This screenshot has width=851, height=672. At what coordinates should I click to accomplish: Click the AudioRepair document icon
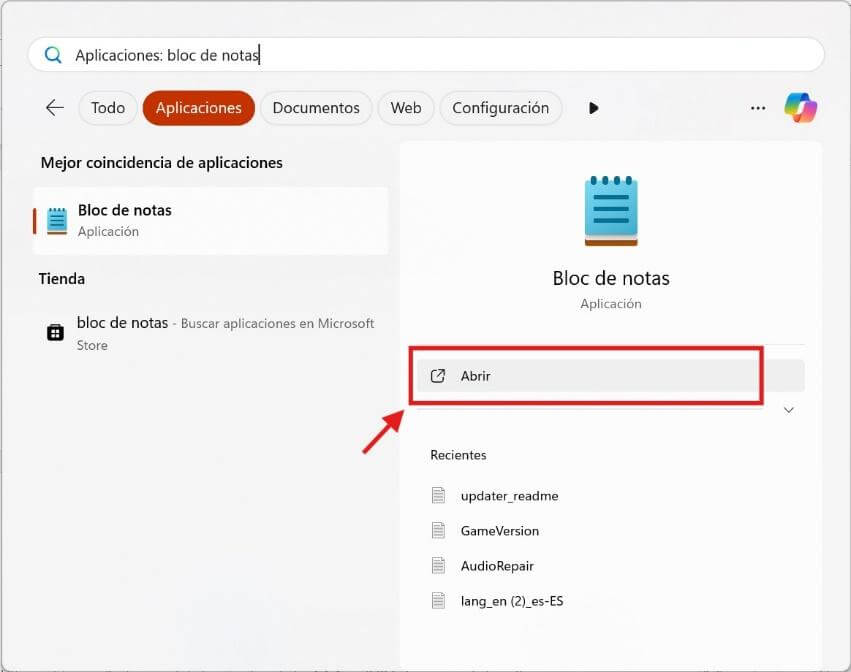pos(437,566)
